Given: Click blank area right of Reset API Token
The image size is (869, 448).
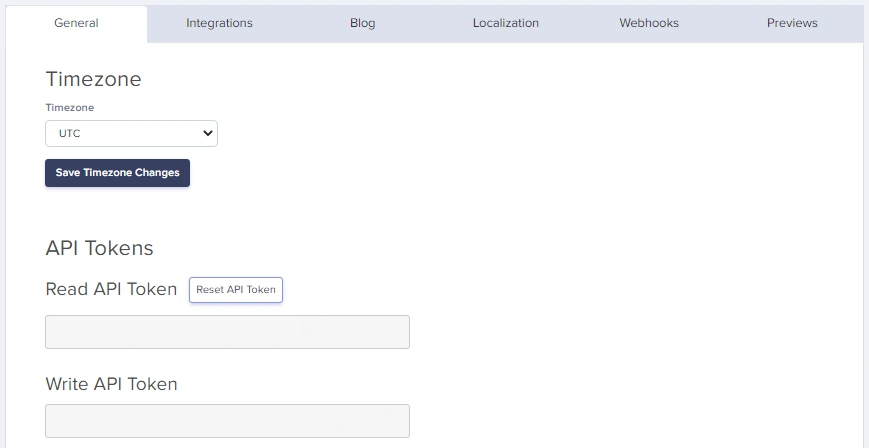Looking at the screenshot, I should pos(550,290).
